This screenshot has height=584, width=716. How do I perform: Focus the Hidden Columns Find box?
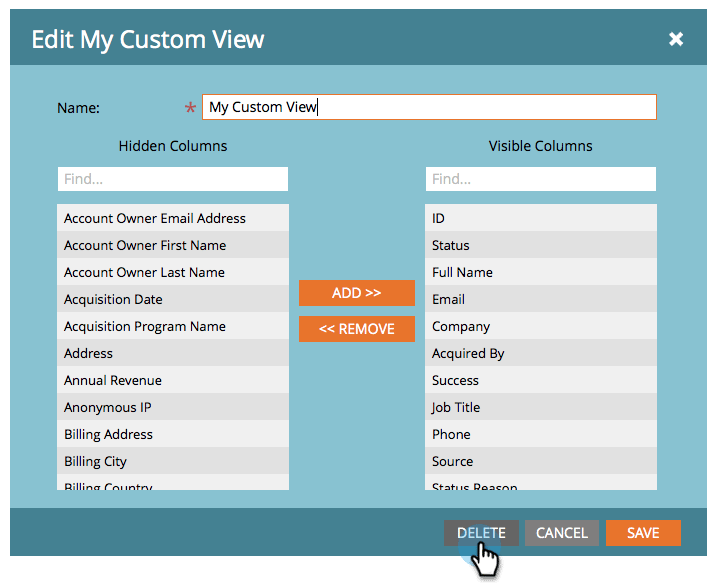coord(173,179)
